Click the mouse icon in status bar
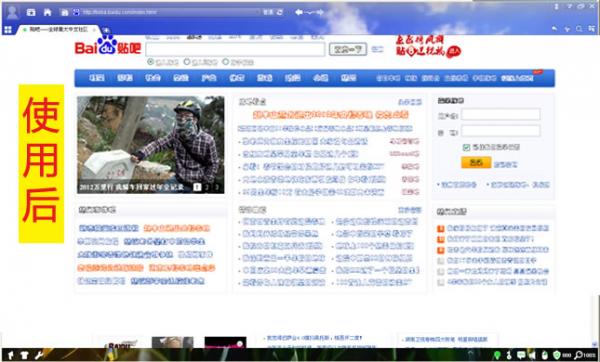The height and width of the screenshot is (362, 600). (545, 355)
